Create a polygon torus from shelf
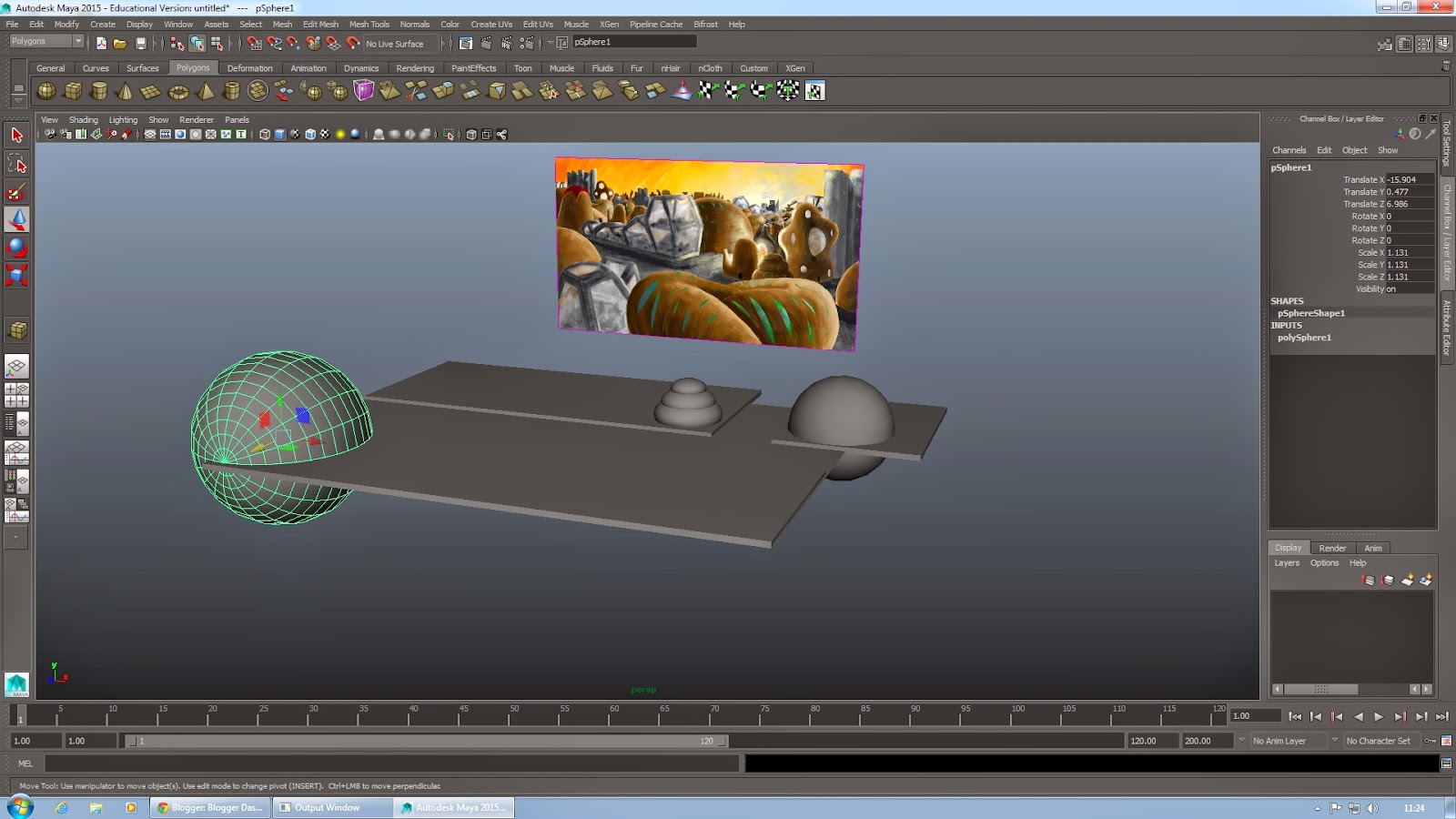The width and height of the screenshot is (1456, 819). tap(178, 90)
